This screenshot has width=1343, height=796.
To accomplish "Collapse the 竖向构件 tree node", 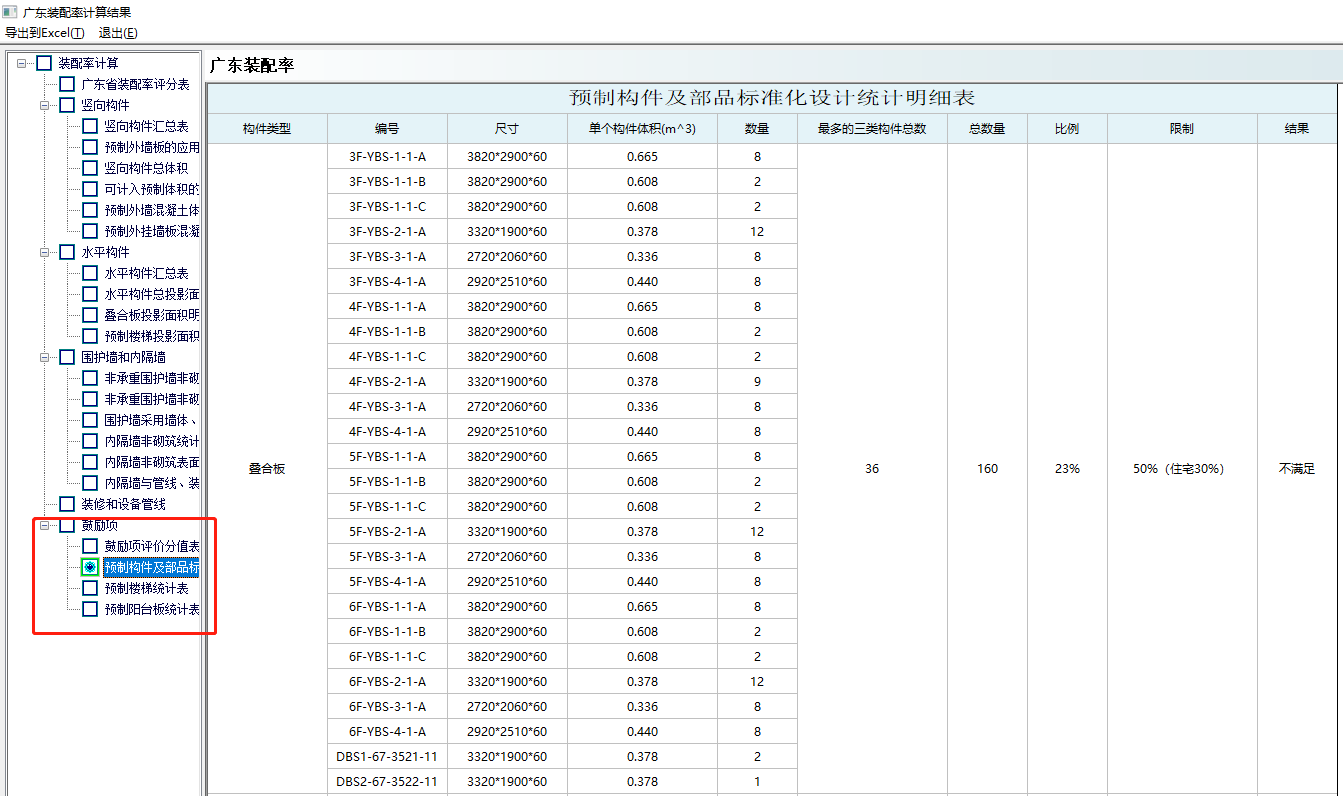I will click(x=45, y=105).
